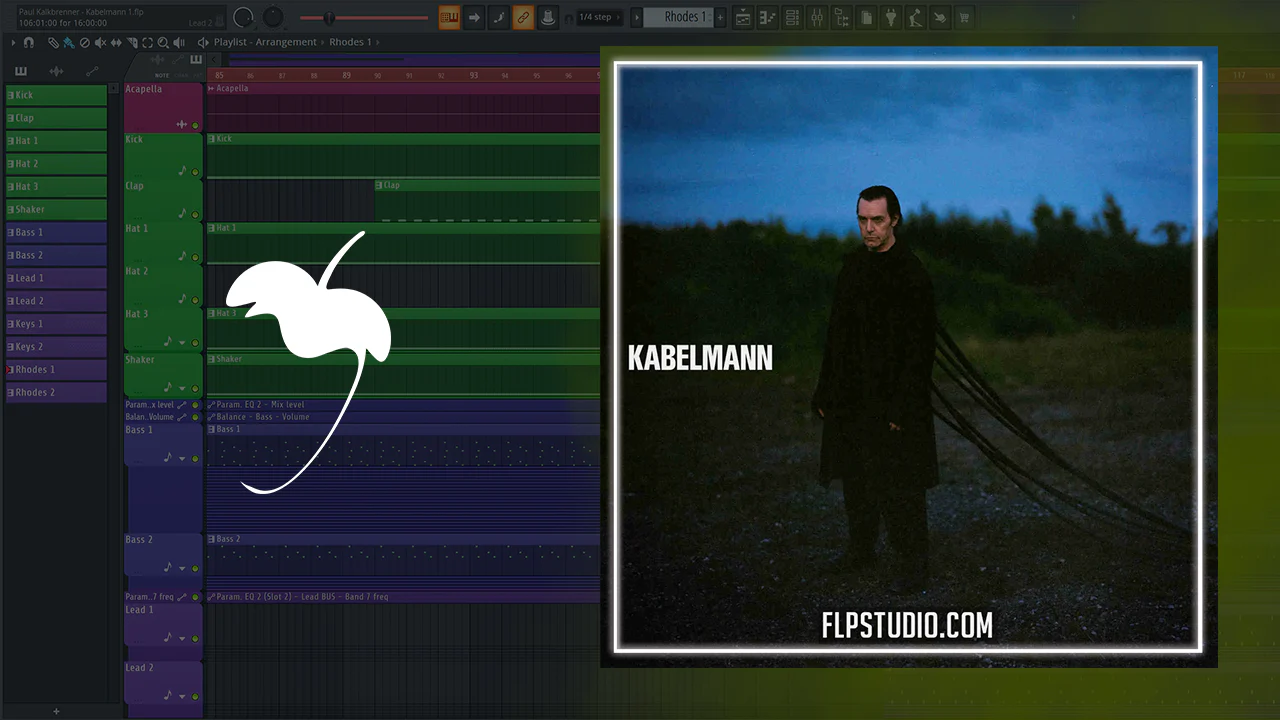Select the Slice tool

coord(132,43)
